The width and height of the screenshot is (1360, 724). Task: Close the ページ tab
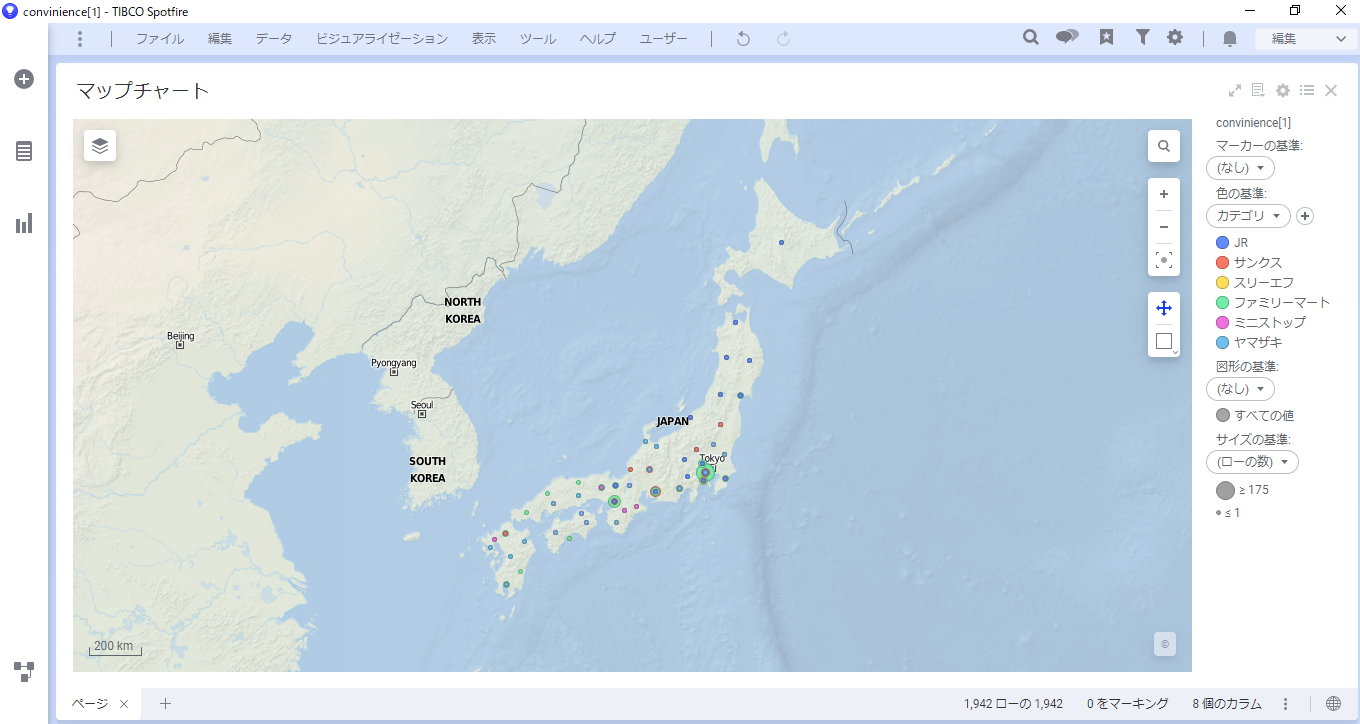point(124,704)
